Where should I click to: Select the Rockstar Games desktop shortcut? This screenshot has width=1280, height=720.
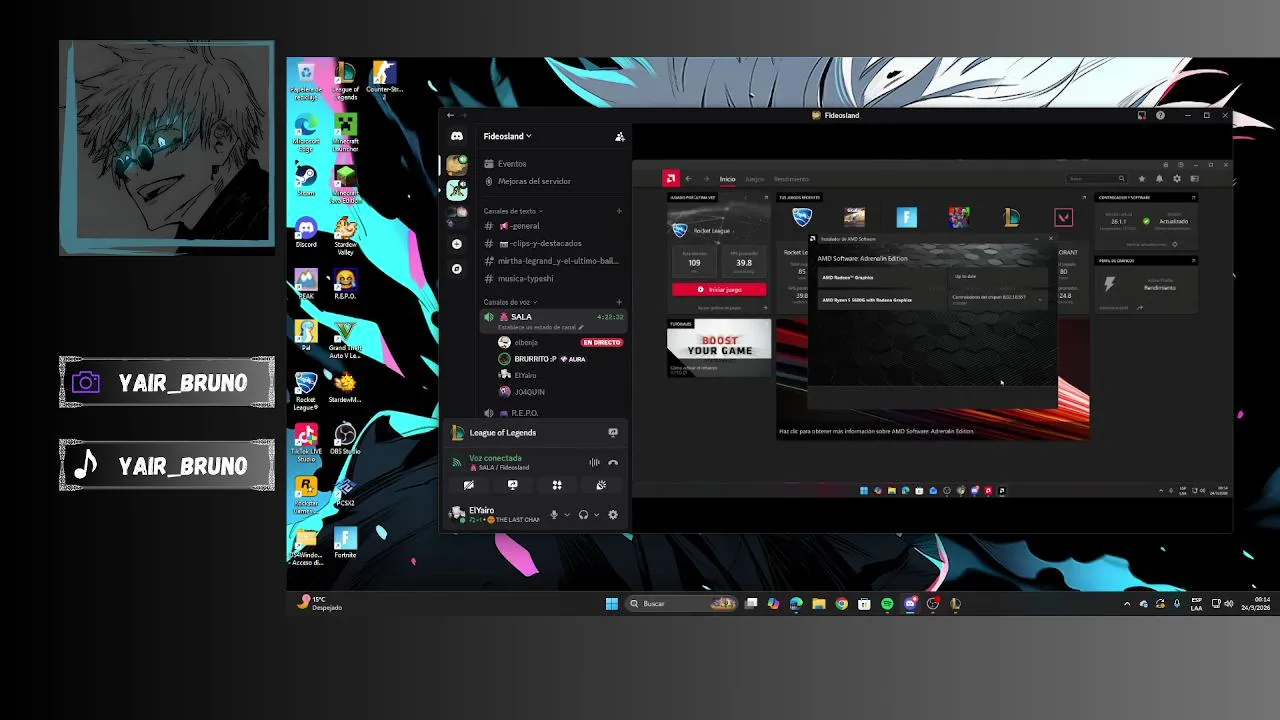point(306,495)
